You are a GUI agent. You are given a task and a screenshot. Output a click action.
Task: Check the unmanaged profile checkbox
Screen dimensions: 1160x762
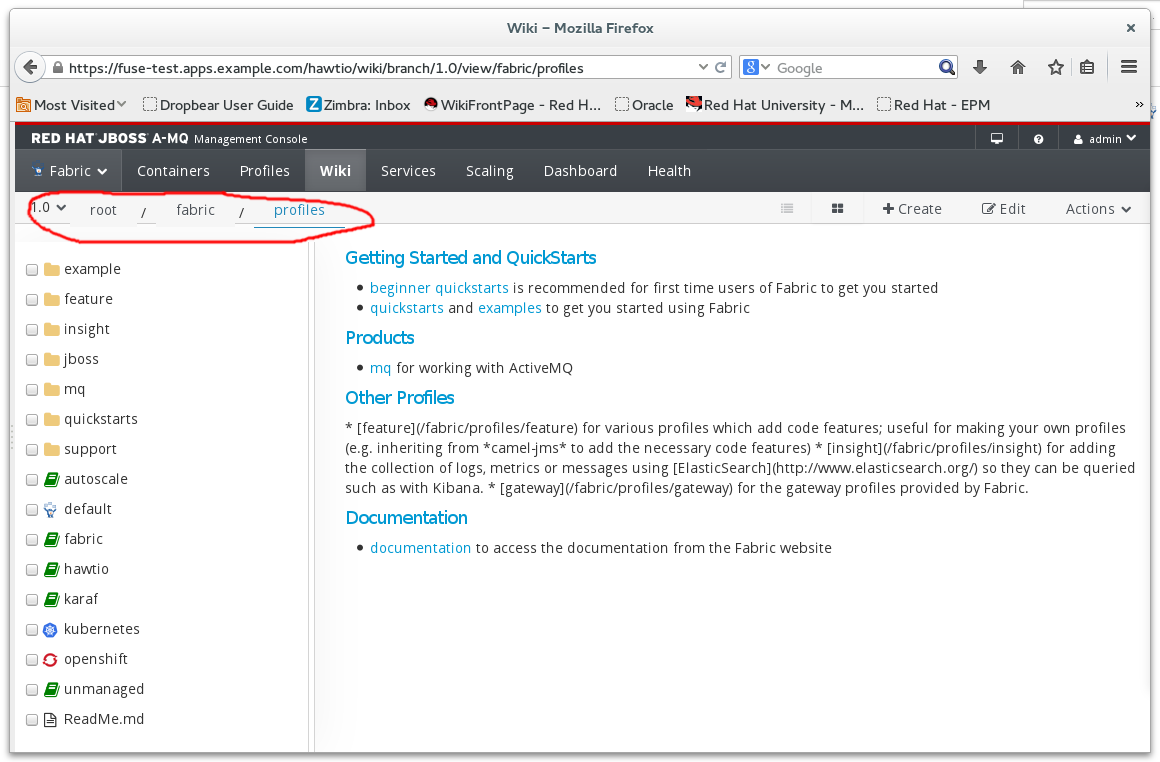point(32,689)
